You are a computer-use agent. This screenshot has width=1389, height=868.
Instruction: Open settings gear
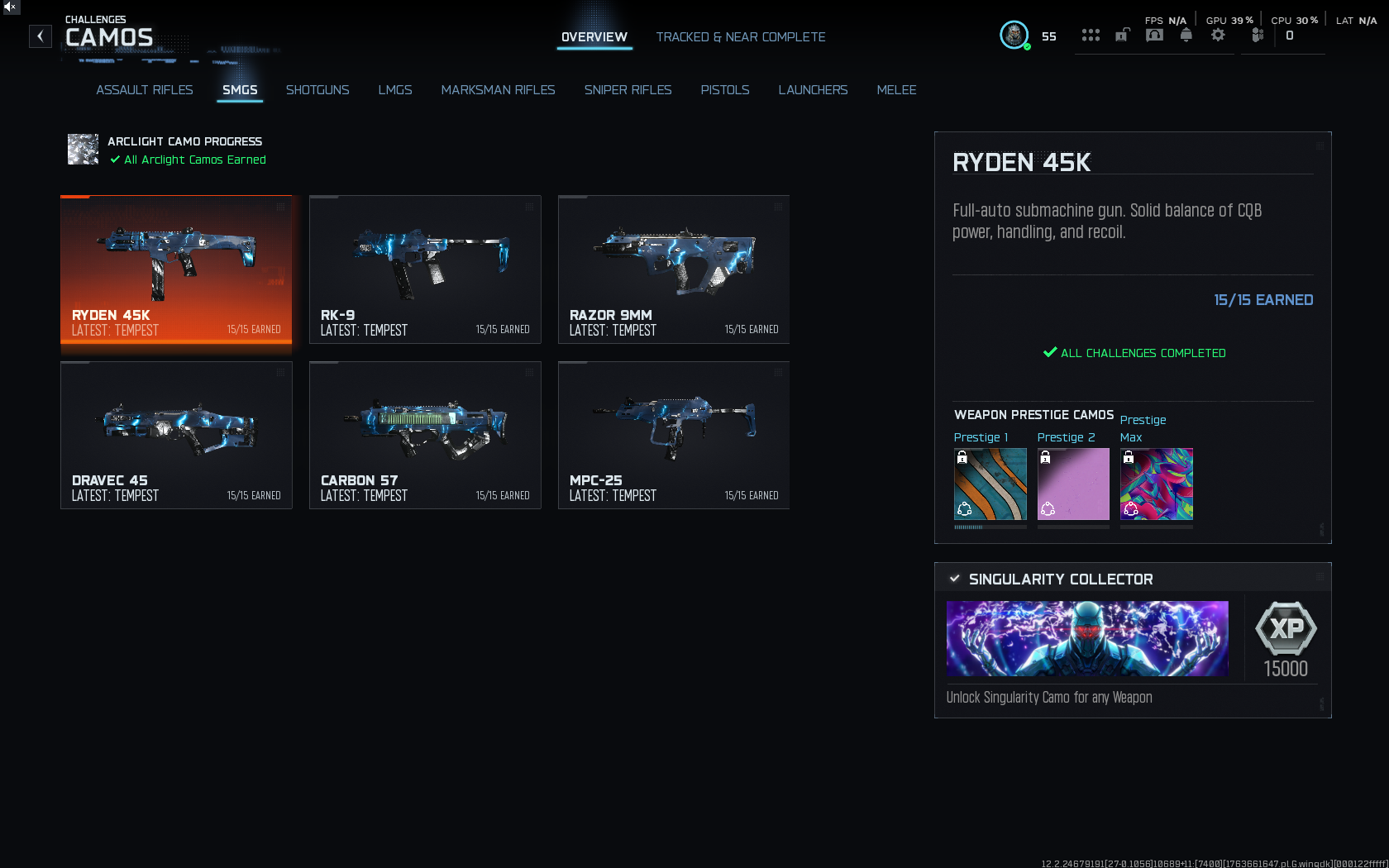pos(1218,35)
